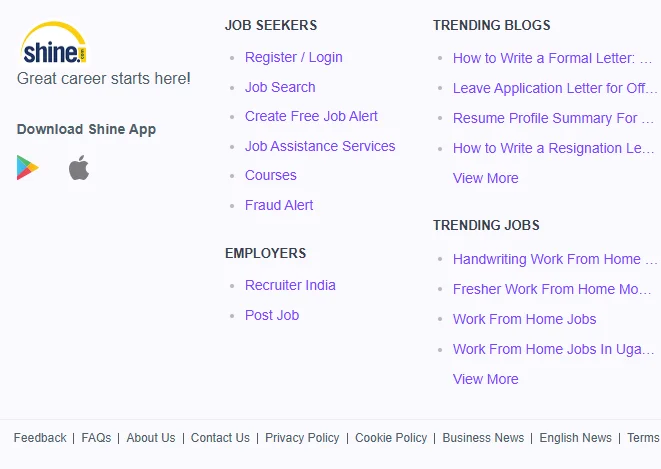Select Create Free Job Alert link
Screen dimensions: 661x469
tap(311, 116)
